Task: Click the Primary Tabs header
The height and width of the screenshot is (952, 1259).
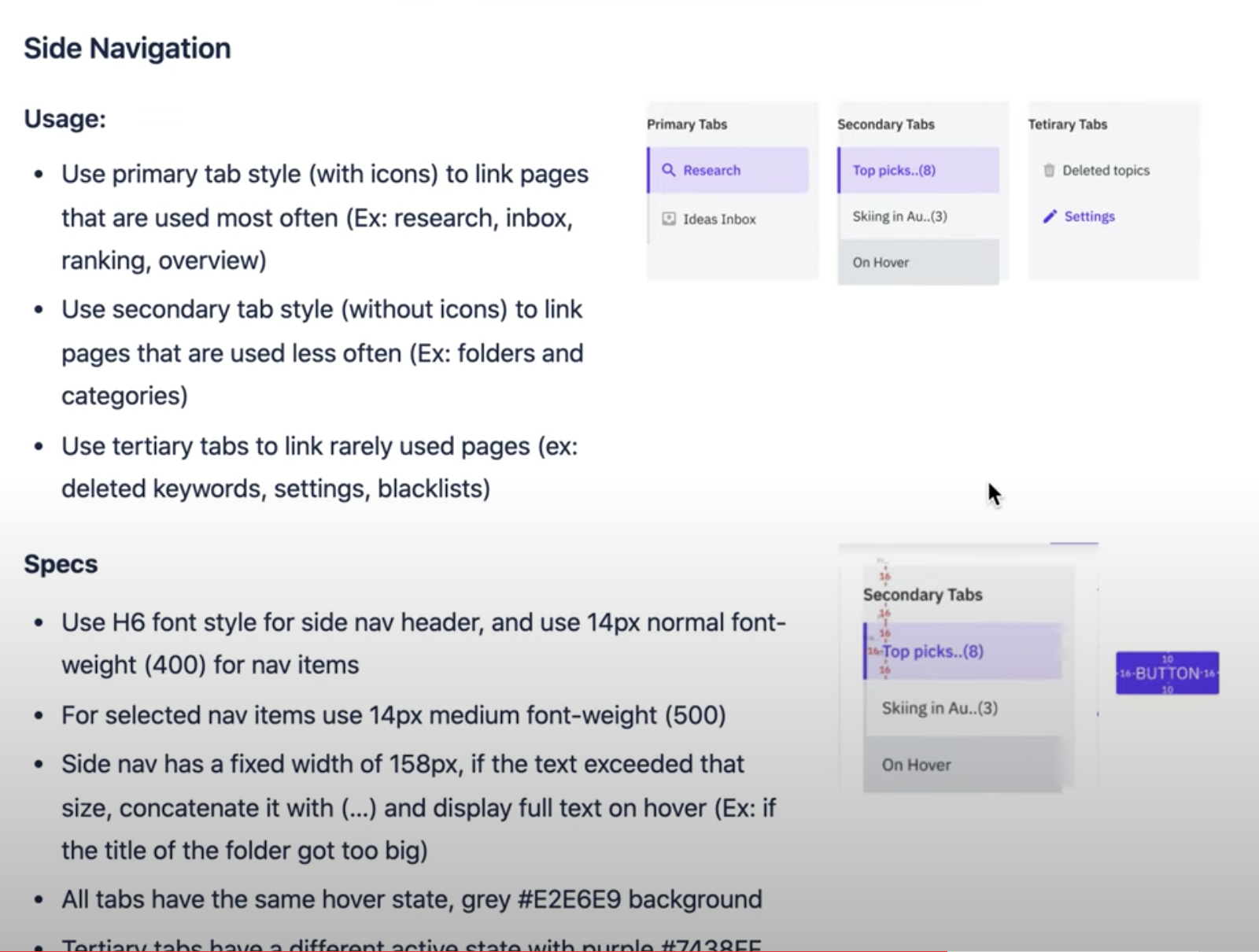Action: point(687,124)
